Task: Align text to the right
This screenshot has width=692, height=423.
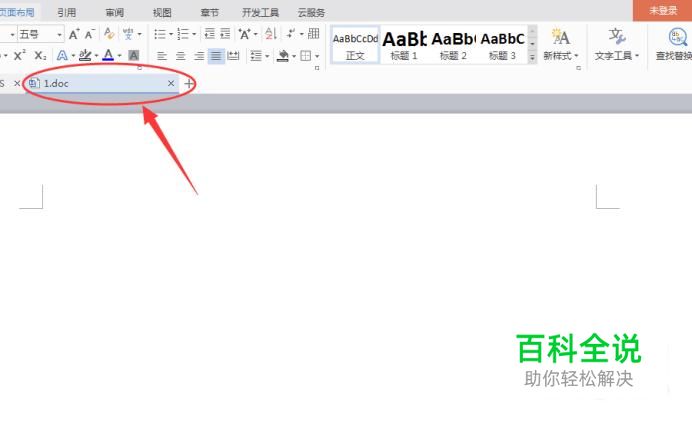Action: click(199, 56)
